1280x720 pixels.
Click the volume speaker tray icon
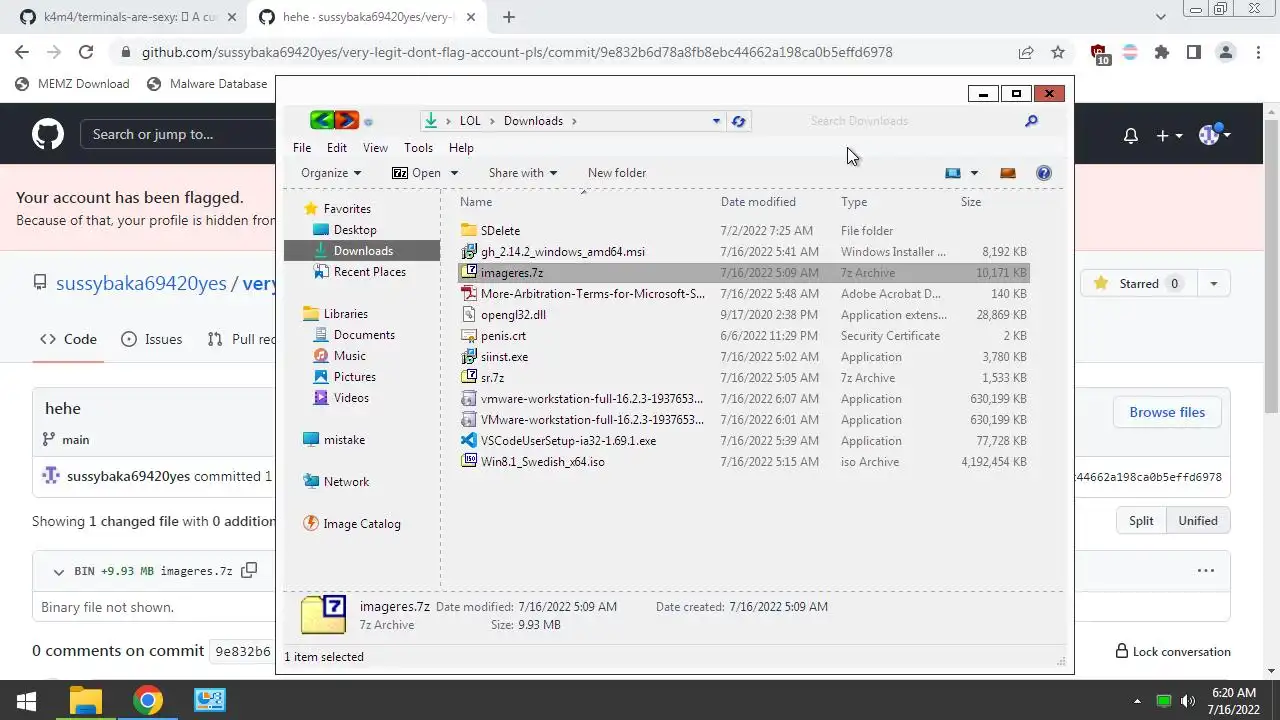[1188, 701]
